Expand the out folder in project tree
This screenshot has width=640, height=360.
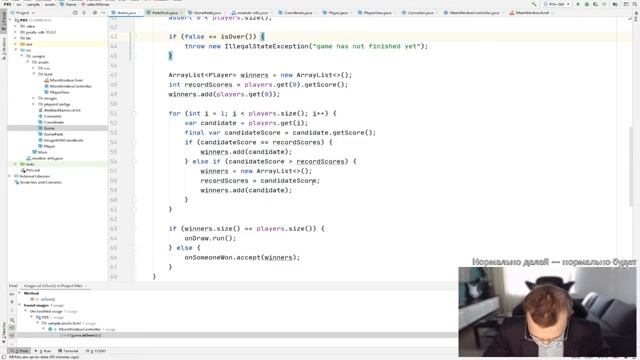[16, 44]
